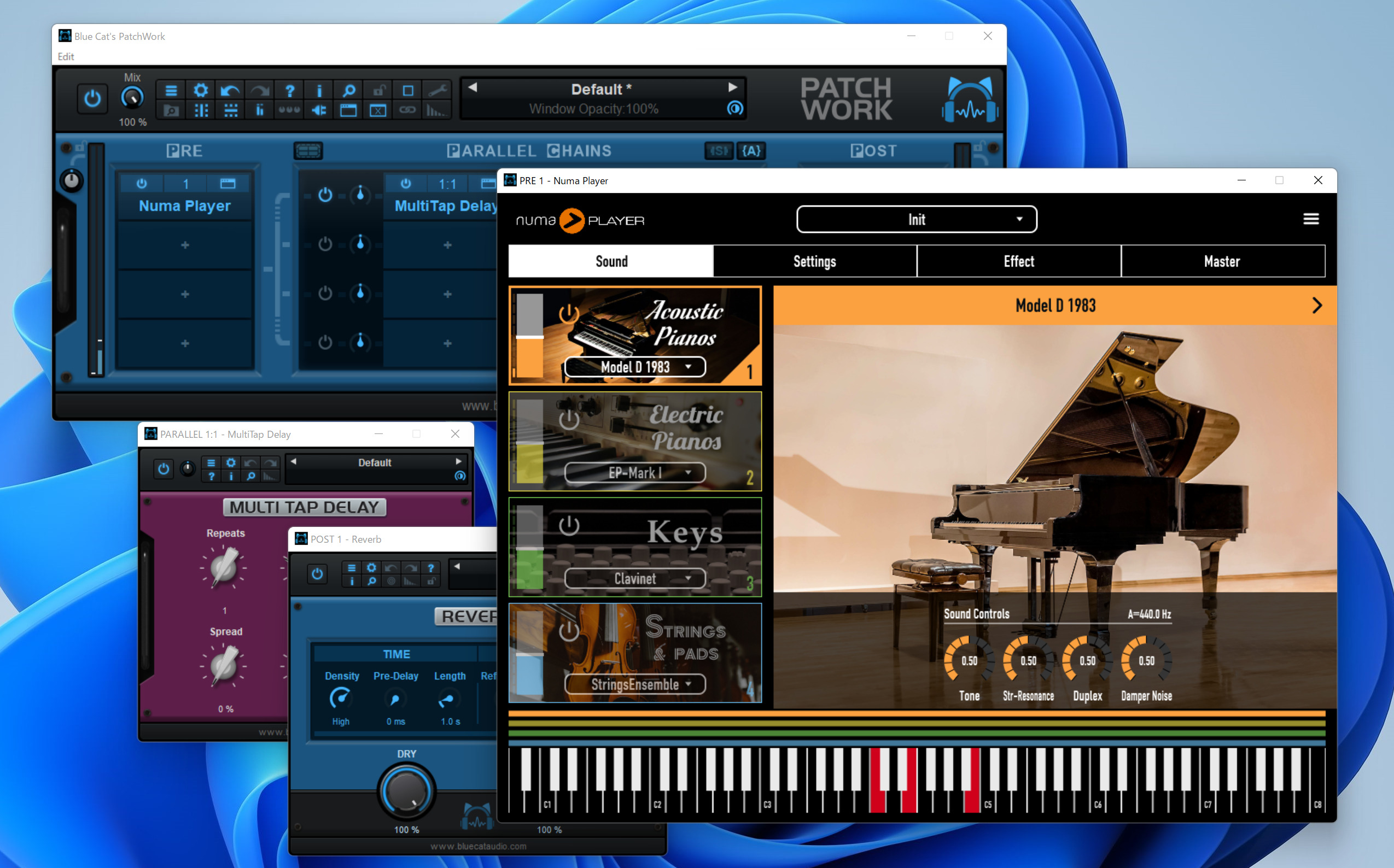Image resolution: width=1394 pixels, height=868 pixels.
Task: Open Numa Player hamburger menu
Action: click(1311, 219)
